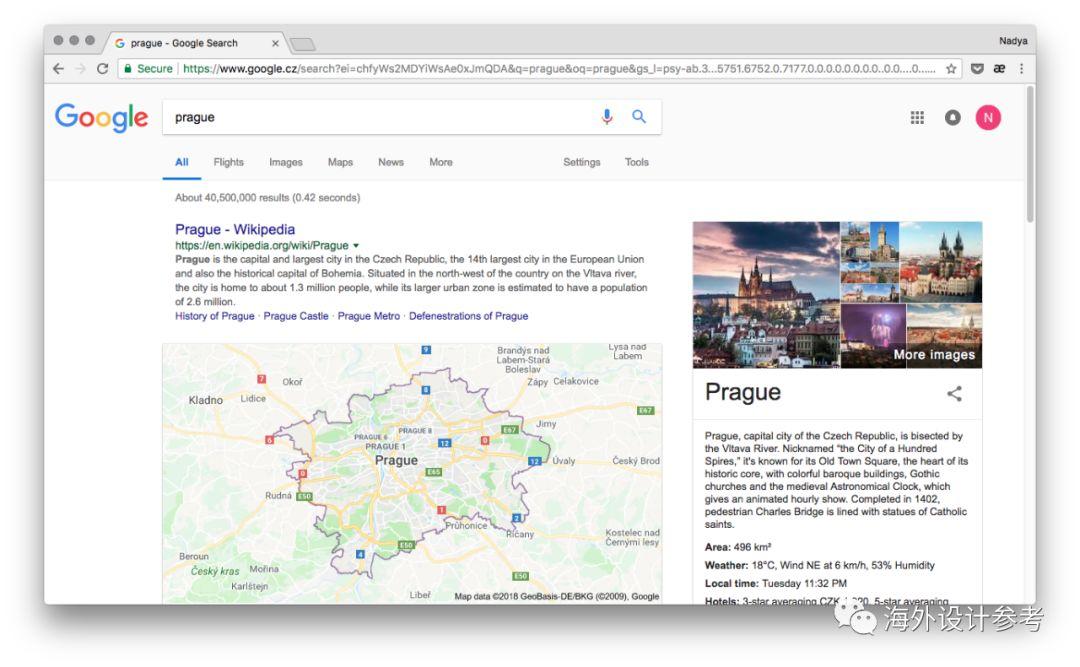The width and height of the screenshot is (1080, 667).
Task: Click Český Brod label on map
Action: [x=636, y=460]
